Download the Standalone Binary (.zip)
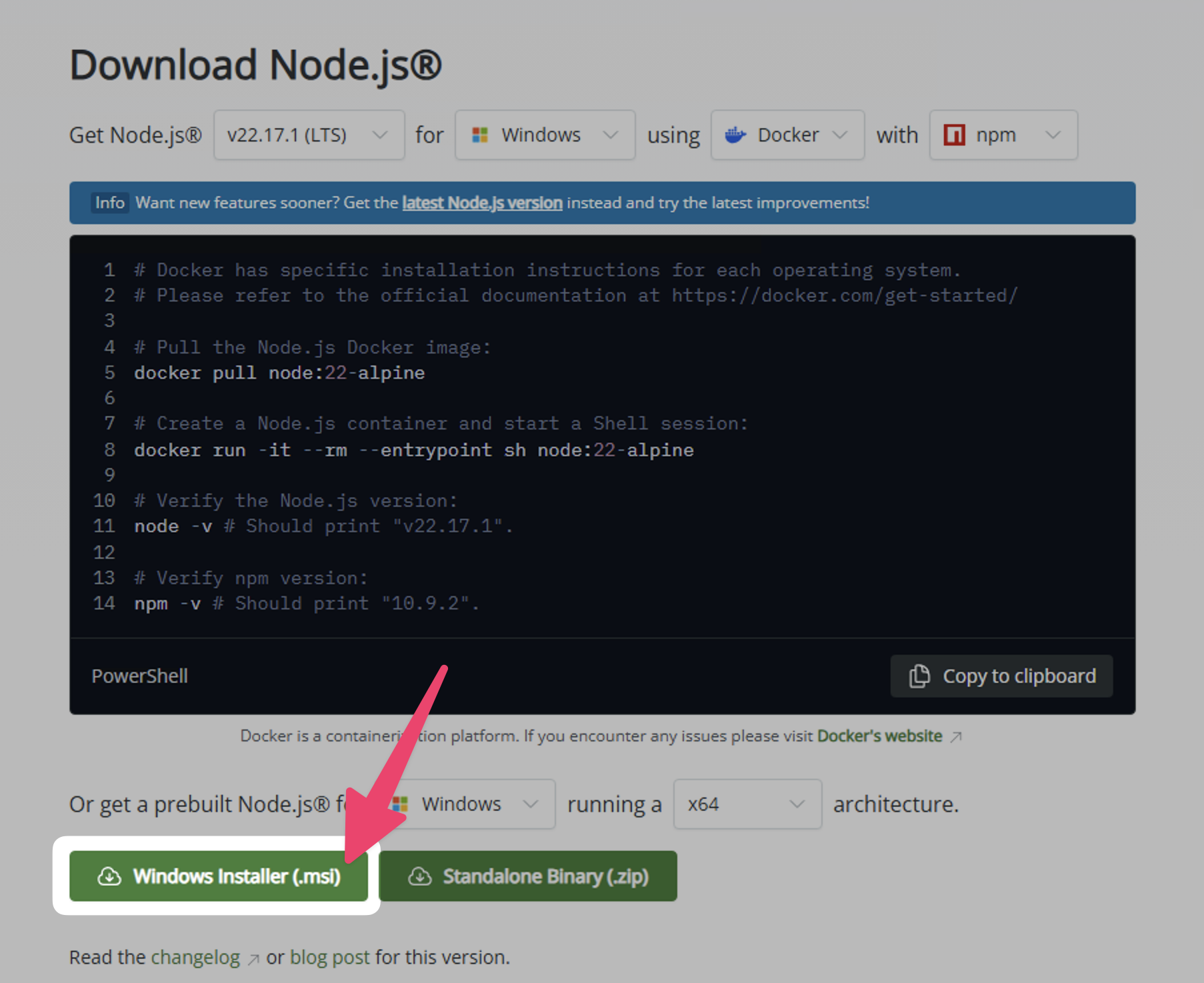1204x983 pixels. [x=528, y=876]
